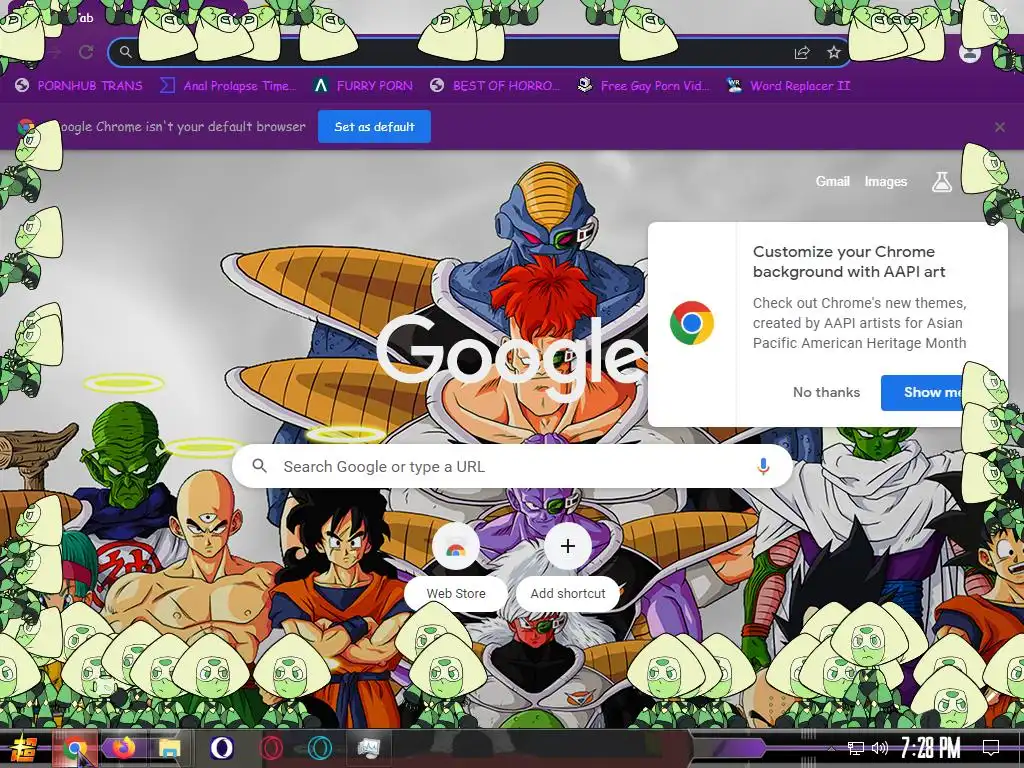Open the FURRY PORN bookmark

click(x=363, y=86)
